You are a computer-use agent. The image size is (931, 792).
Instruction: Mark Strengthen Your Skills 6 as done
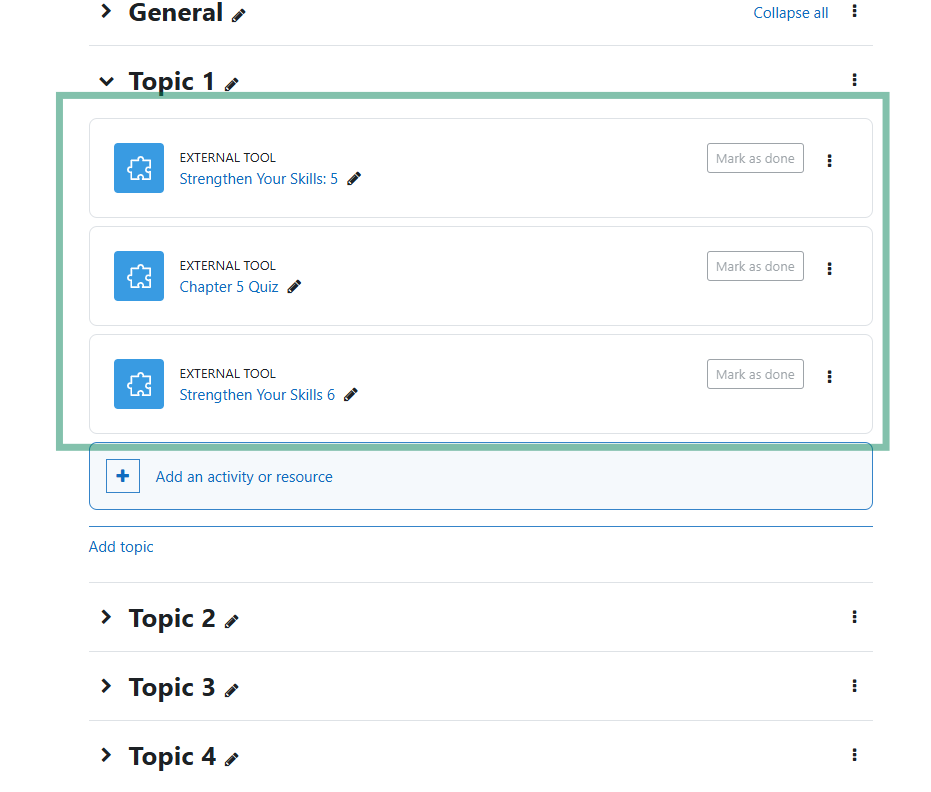tap(755, 374)
